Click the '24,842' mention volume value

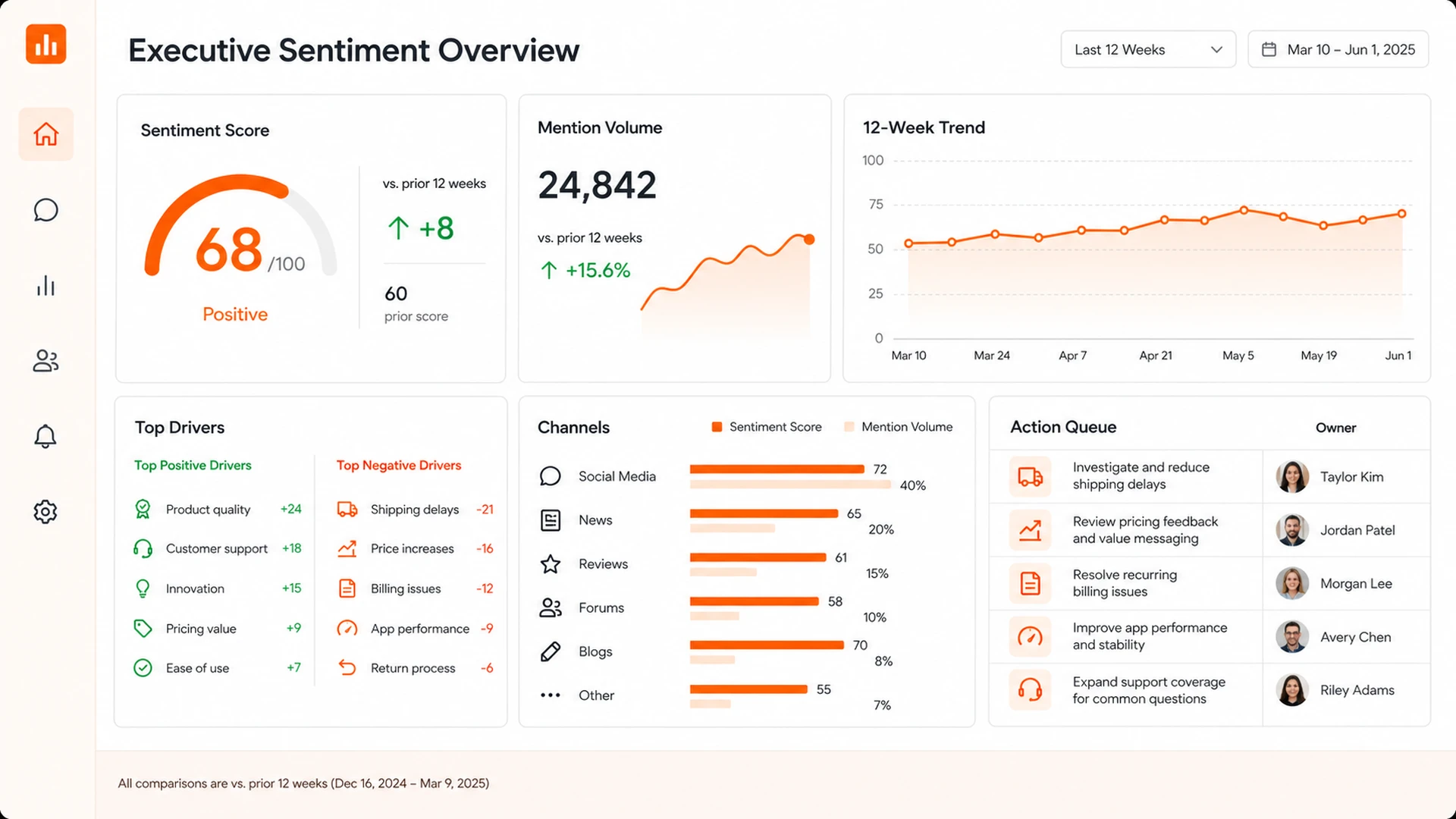pos(597,185)
